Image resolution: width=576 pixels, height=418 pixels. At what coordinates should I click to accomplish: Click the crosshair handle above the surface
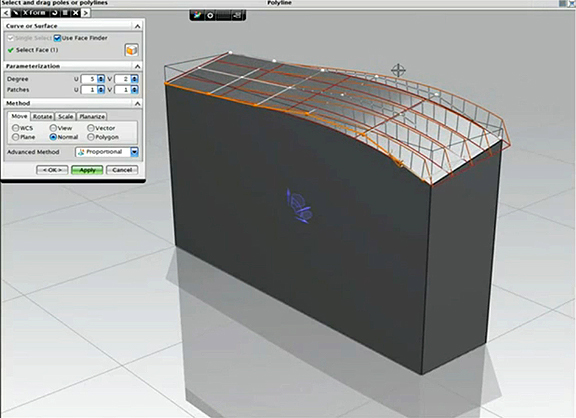tap(398, 70)
